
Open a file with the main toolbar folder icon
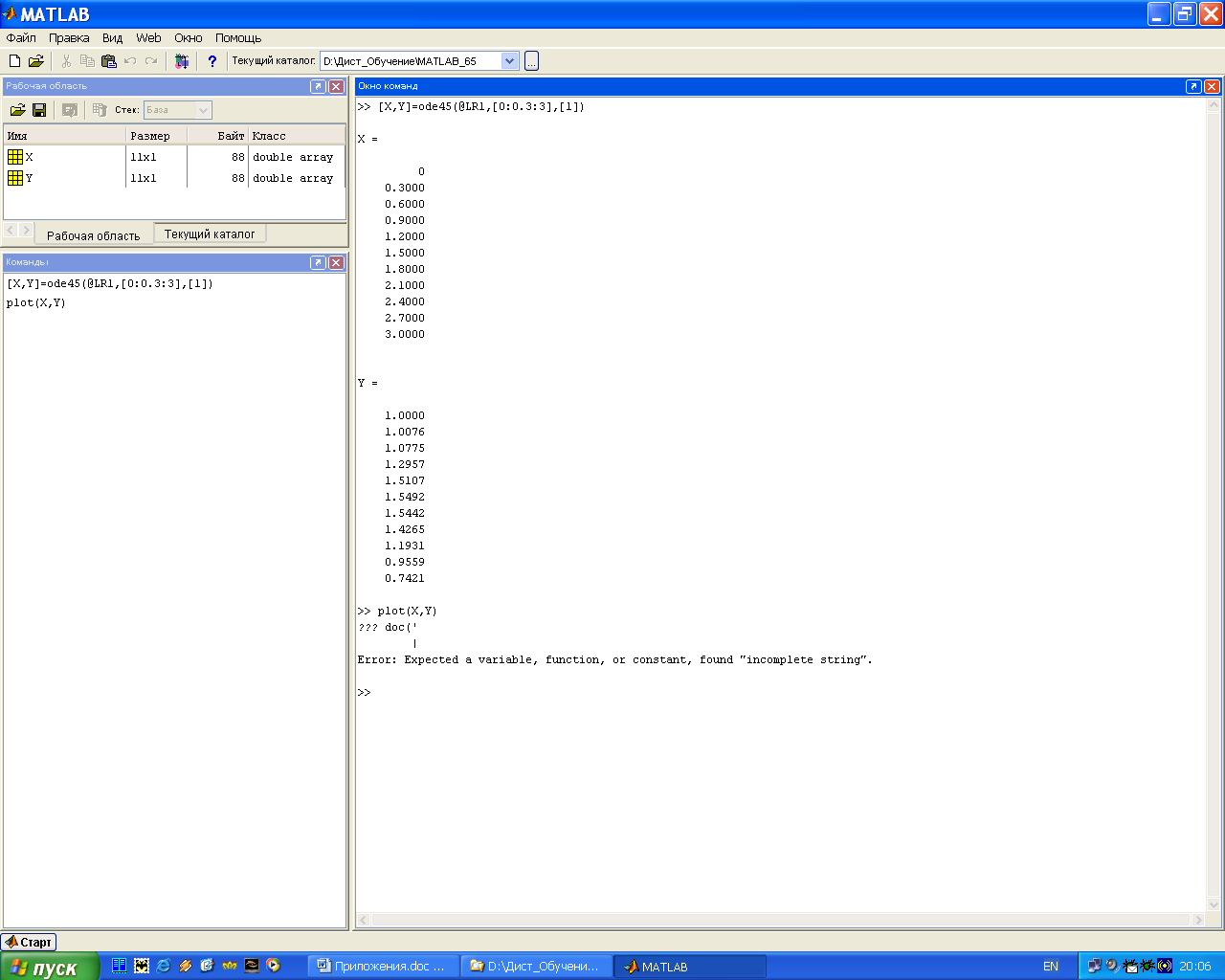(x=36, y=61)
